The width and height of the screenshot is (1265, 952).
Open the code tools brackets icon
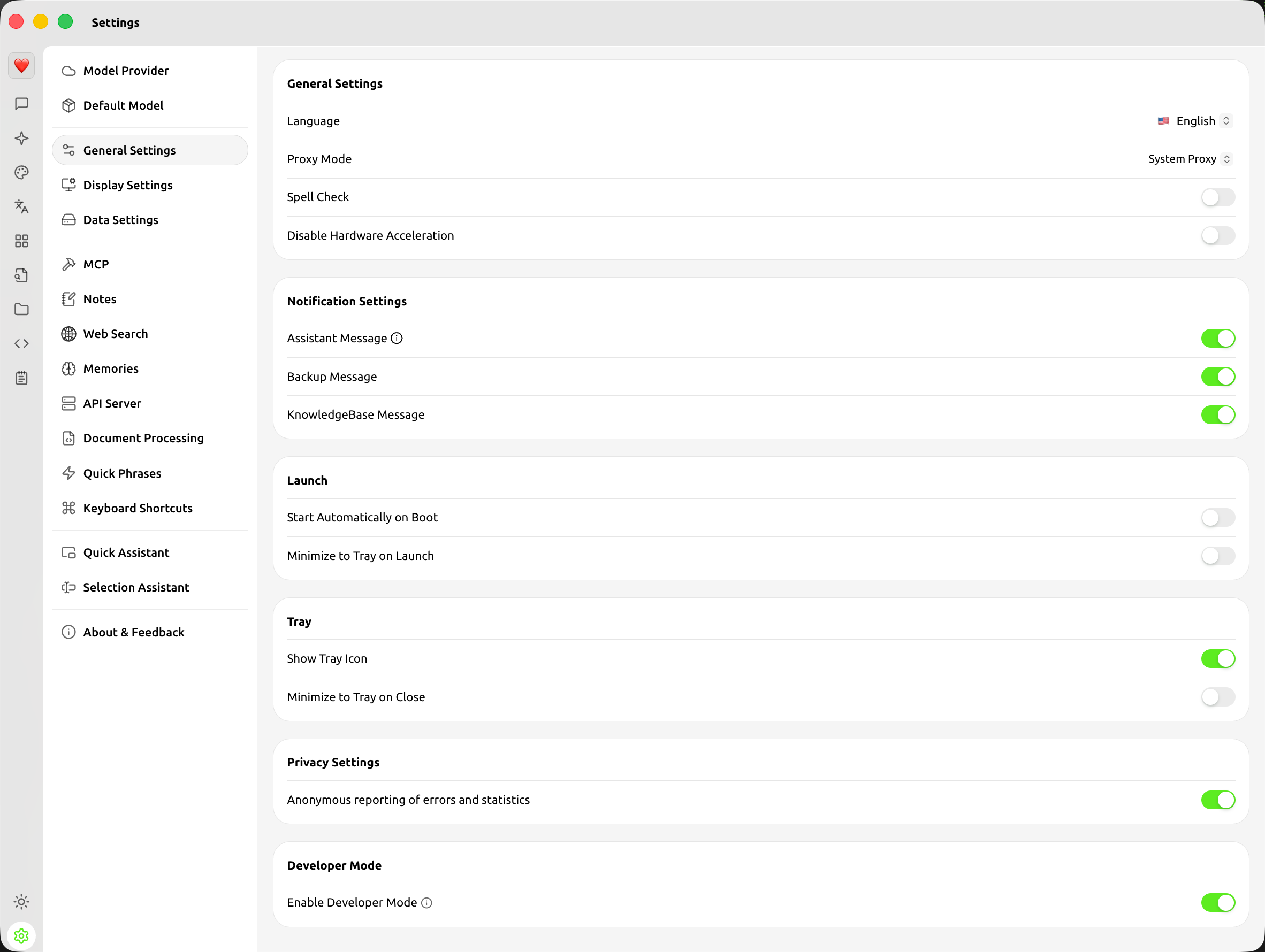pyautogui.click(x=22, y=343)
